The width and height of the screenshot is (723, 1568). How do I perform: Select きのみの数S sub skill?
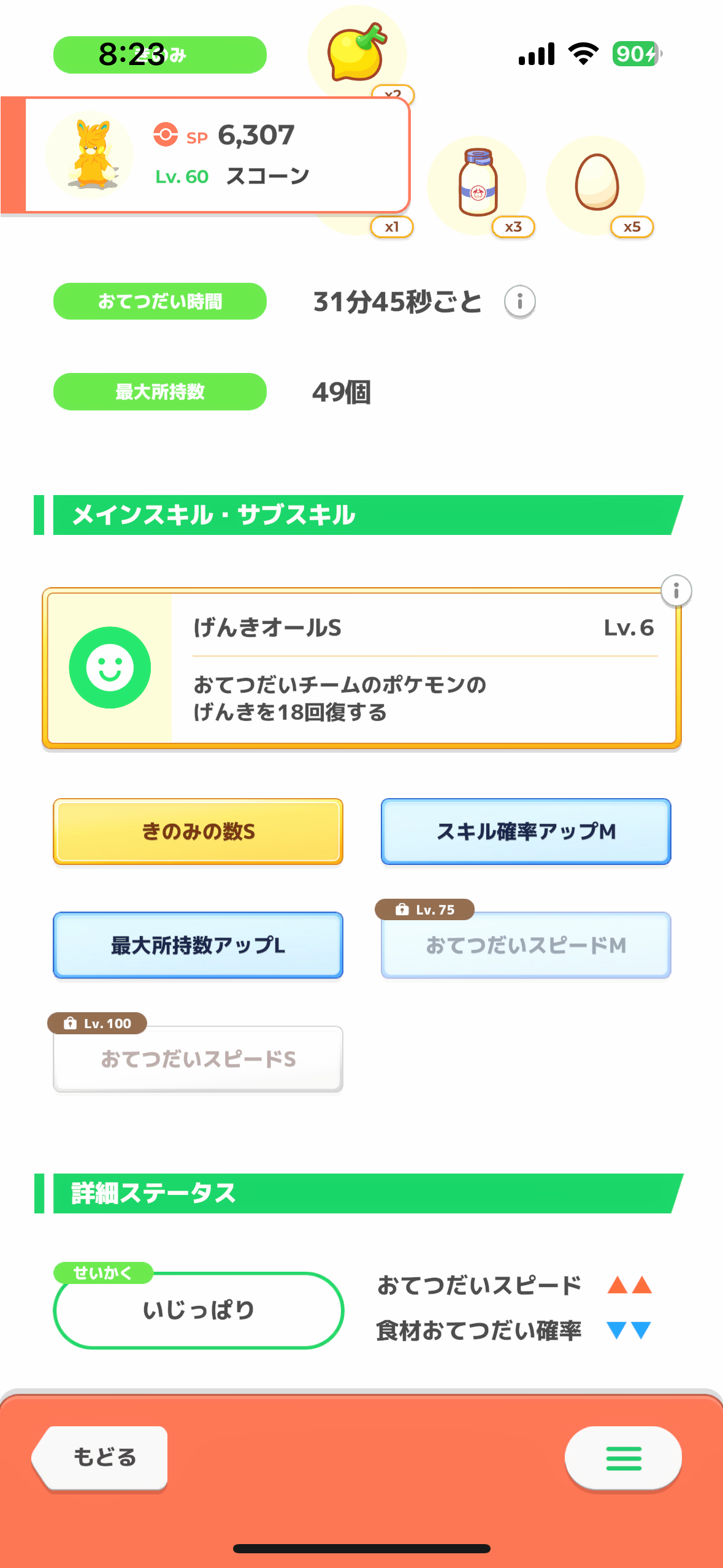pos(198,832)
